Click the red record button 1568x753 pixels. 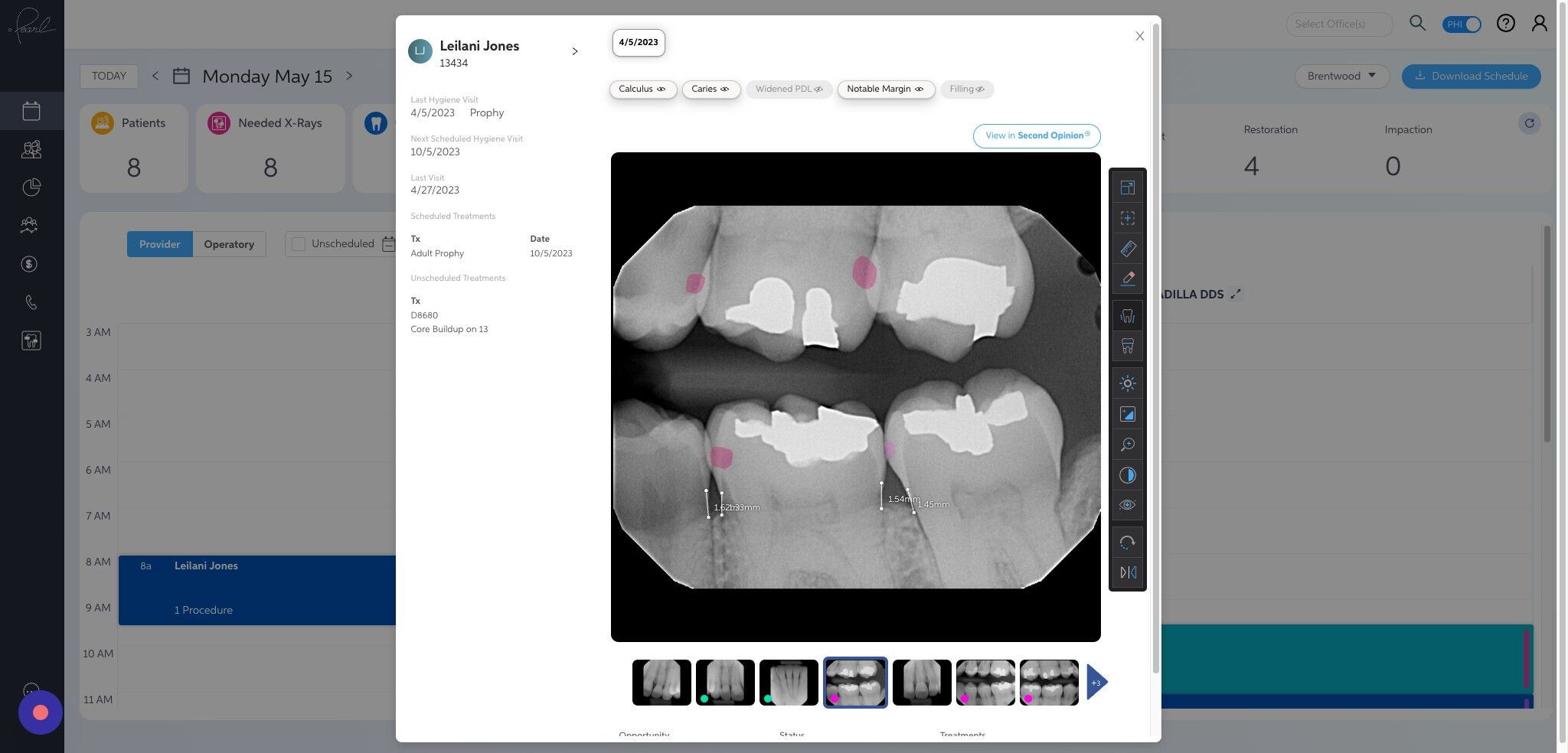[41, 712]
